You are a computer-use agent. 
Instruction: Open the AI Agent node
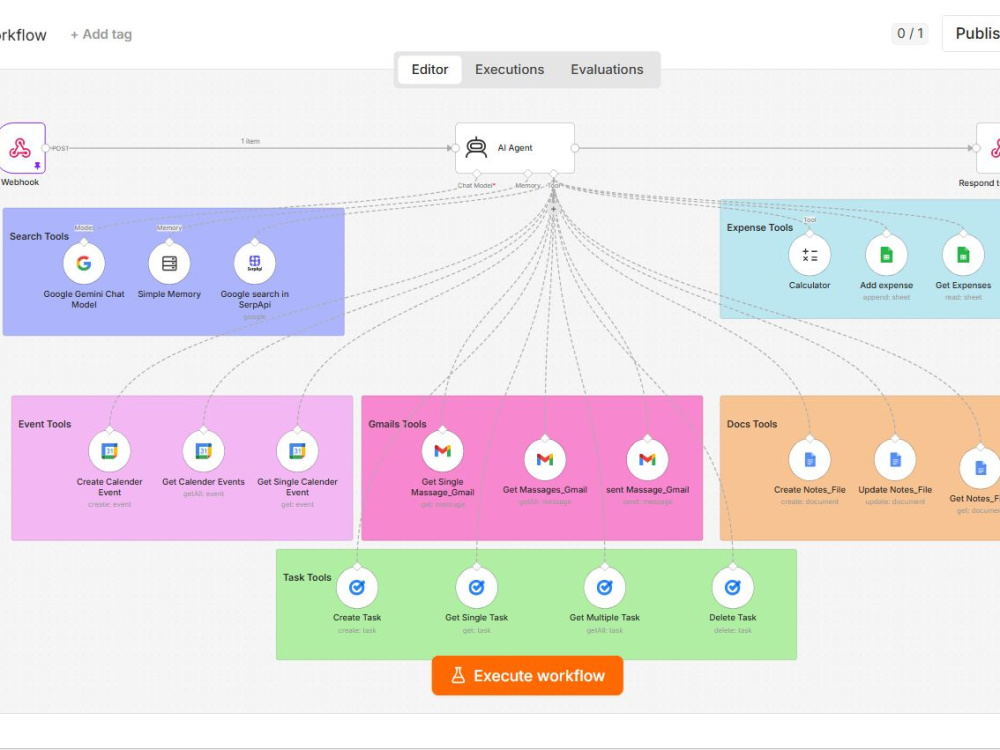515,148
